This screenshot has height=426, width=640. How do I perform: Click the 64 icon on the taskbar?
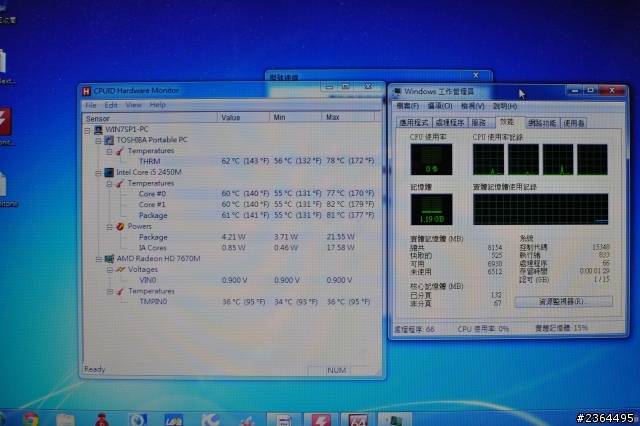358,420
